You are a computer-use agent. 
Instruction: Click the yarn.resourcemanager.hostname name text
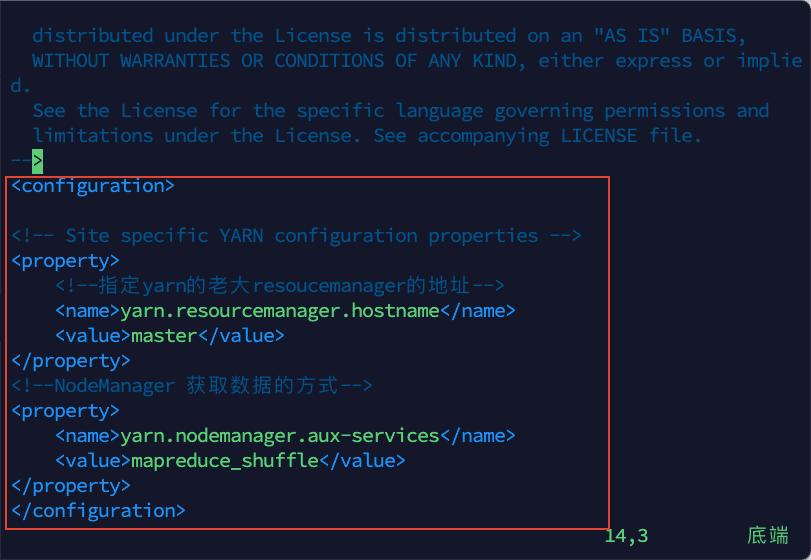point(279,311)
